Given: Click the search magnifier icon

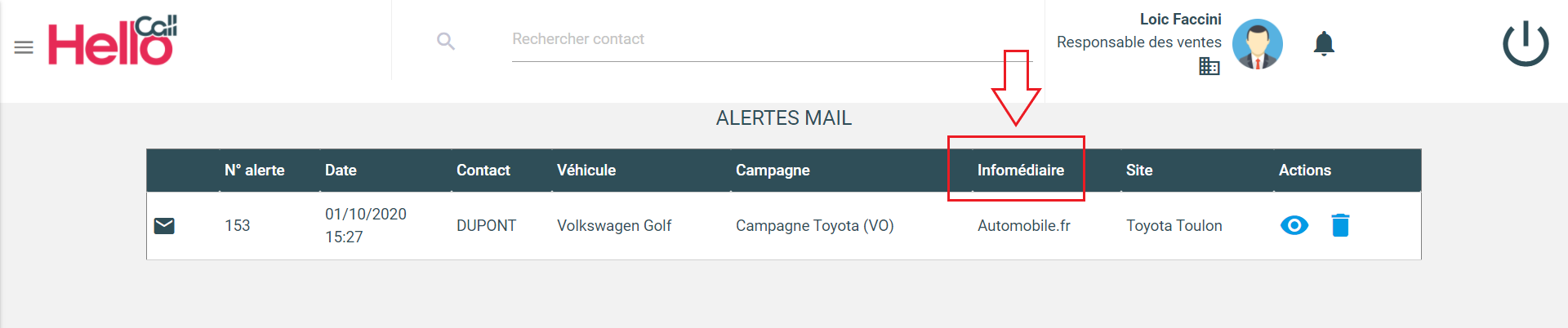Looking at the screenshot, I should click(x=445, y=41).
